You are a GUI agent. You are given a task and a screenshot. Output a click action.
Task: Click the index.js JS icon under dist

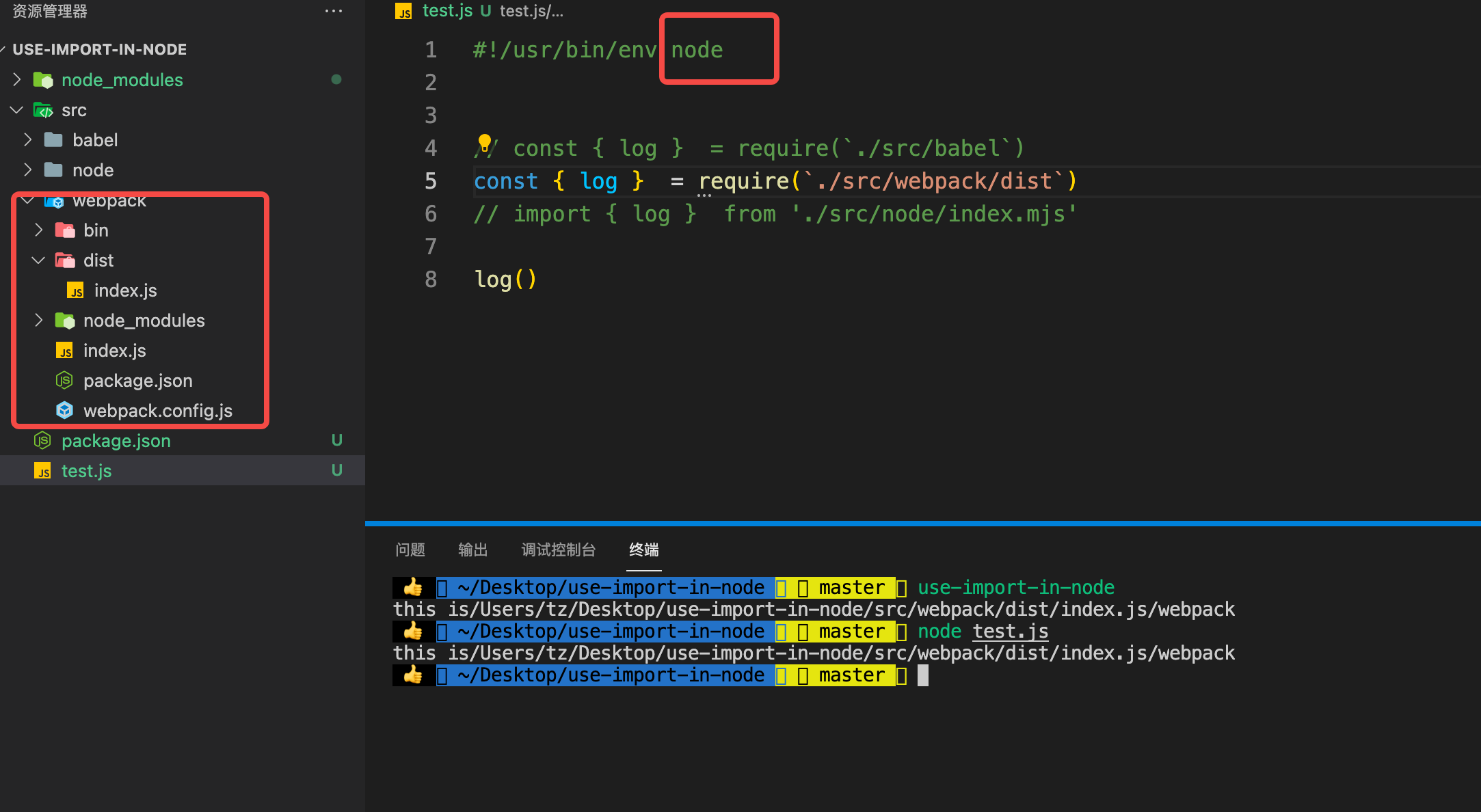coord(76,290)
